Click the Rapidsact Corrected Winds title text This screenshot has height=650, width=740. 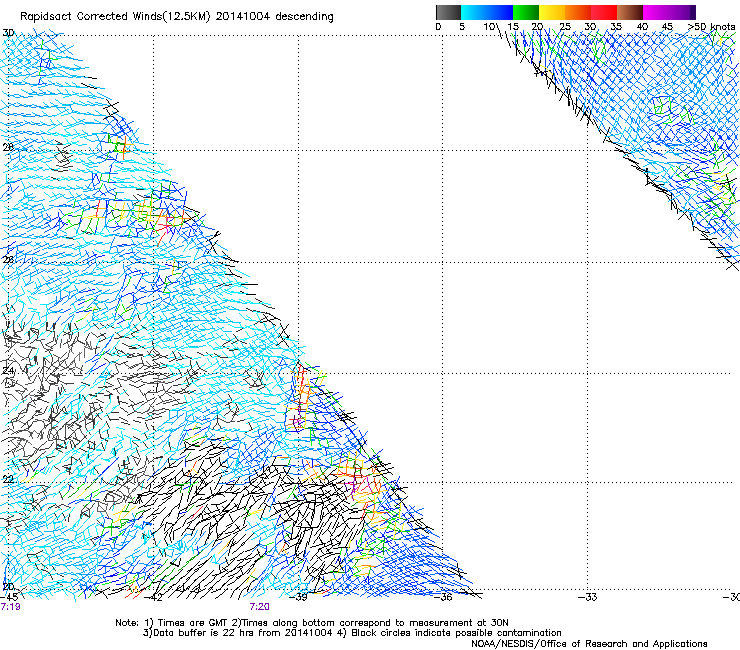point(177,16)
